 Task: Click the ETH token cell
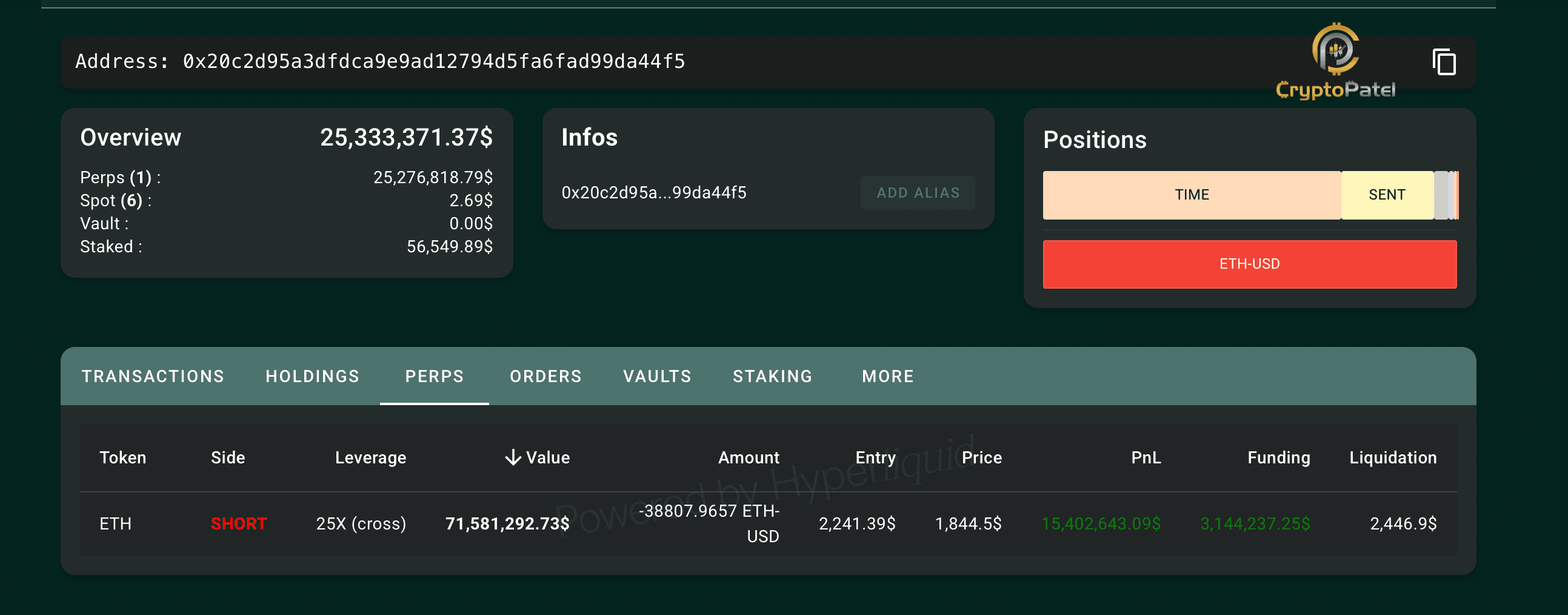116,523
